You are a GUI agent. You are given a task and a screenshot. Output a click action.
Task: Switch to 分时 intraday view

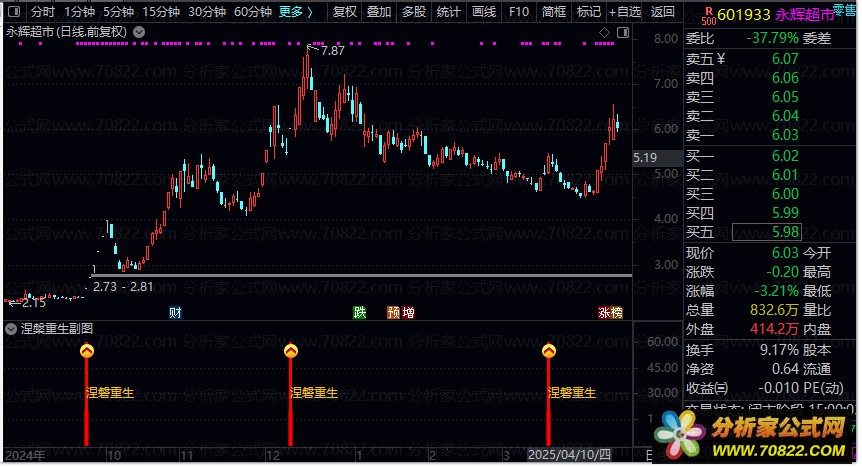pos(42,12)
